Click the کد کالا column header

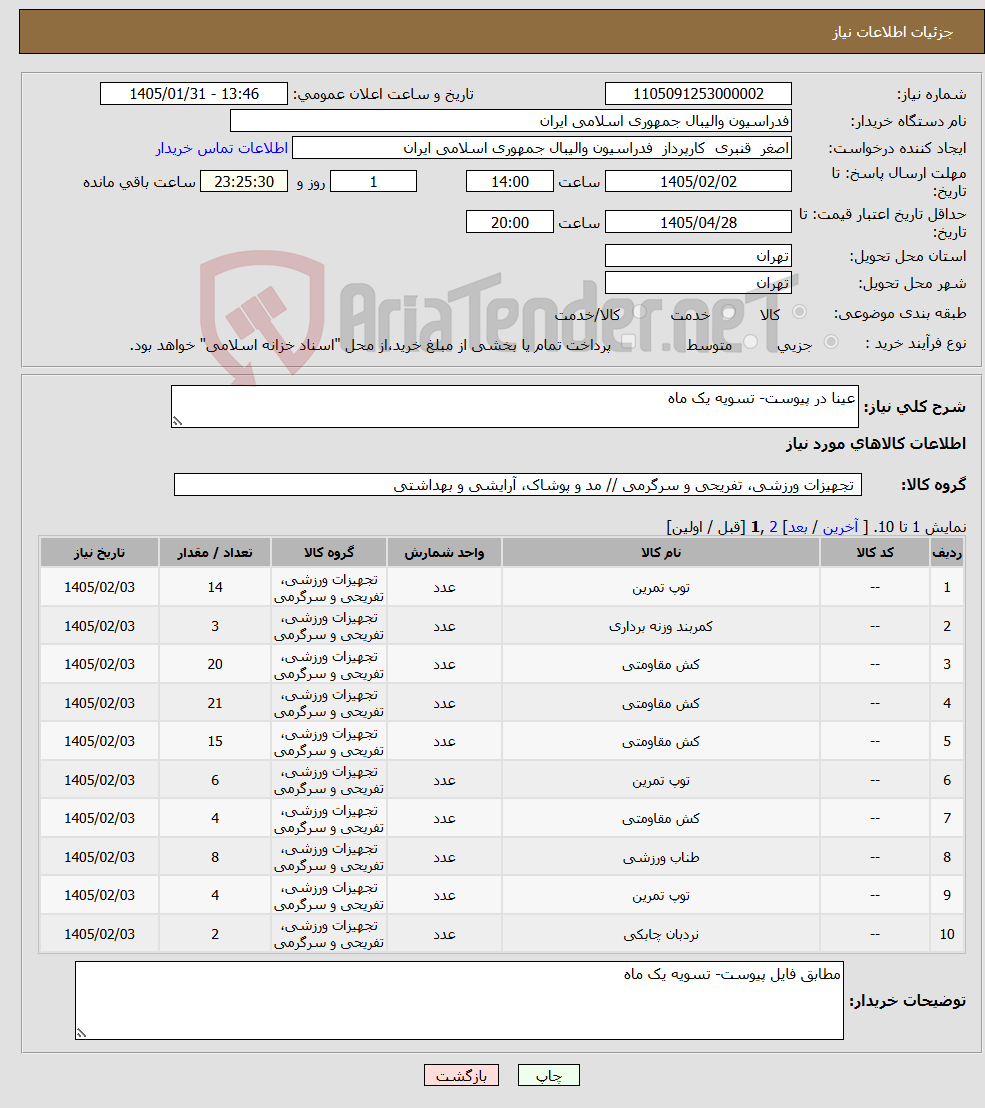[875, 553]
